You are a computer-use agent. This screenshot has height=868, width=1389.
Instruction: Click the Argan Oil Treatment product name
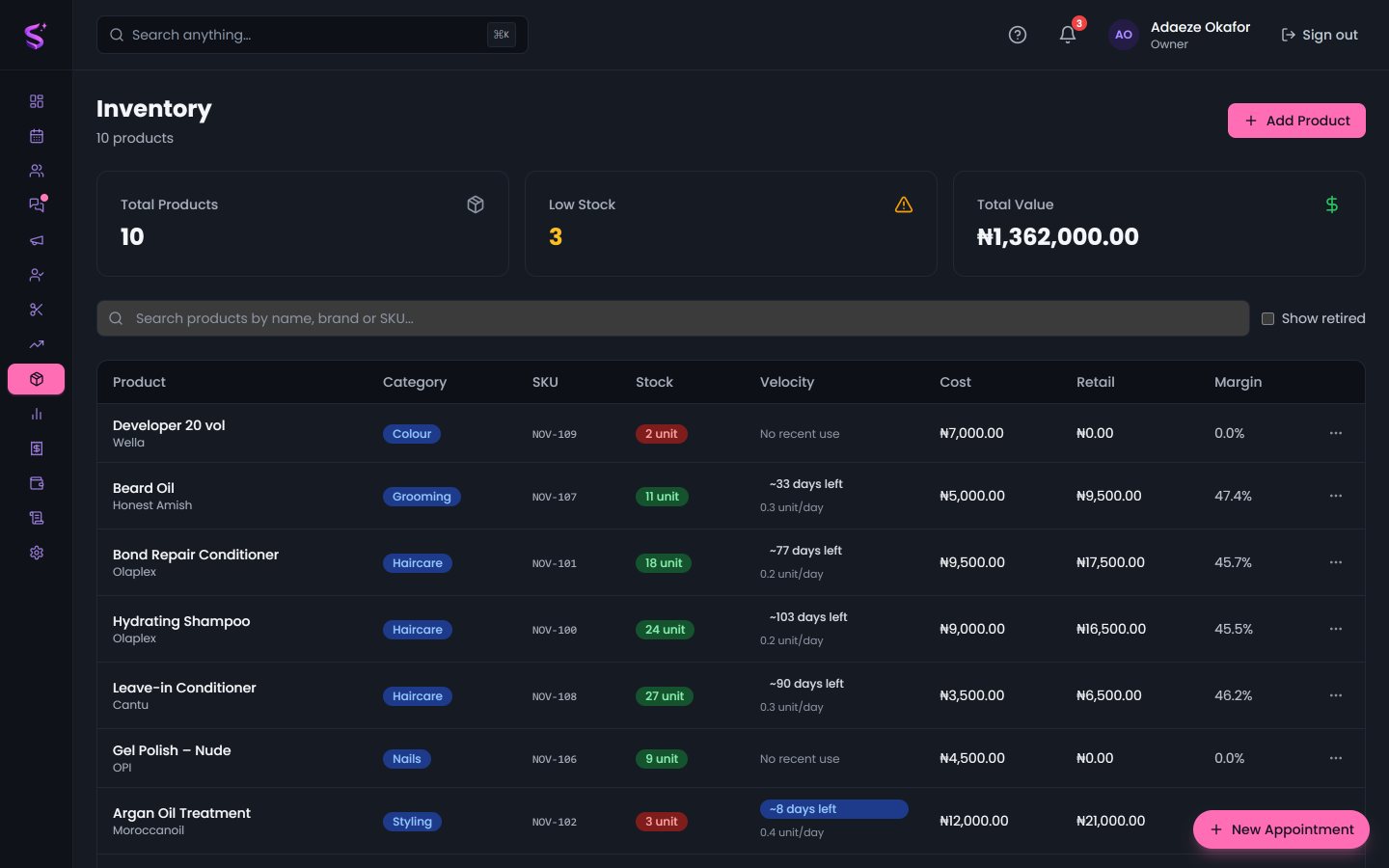(181, 813)
